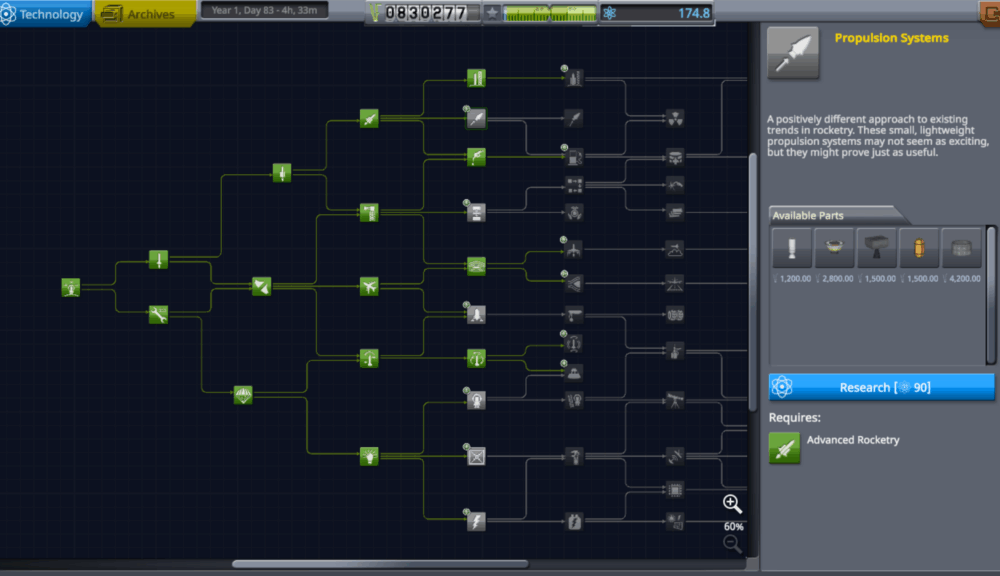Select the parachute Survivability tech node
1000x576 pixels.
[243, 394]
